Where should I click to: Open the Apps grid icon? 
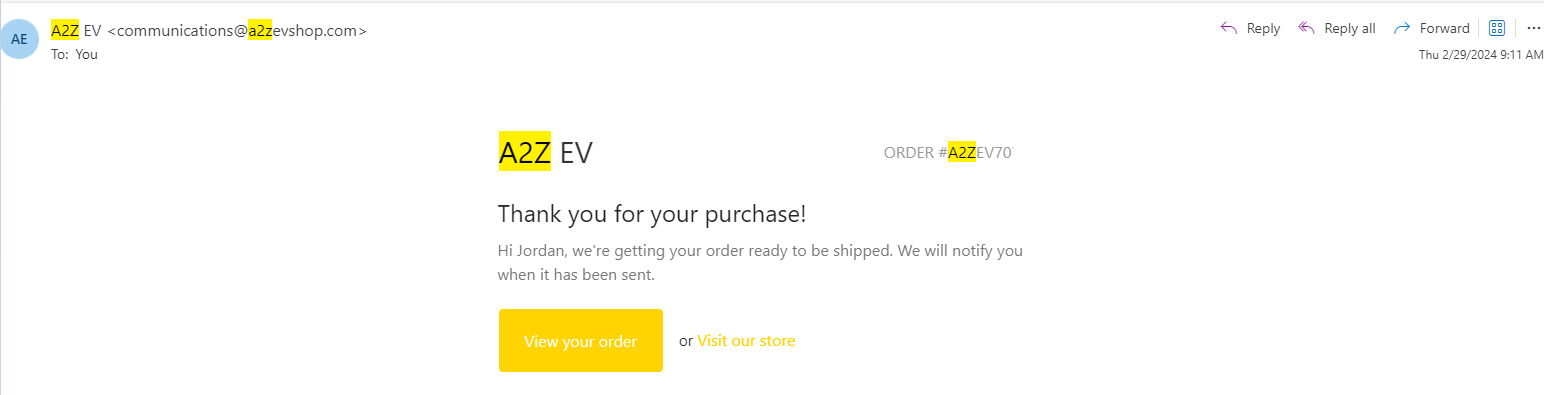1497,28
